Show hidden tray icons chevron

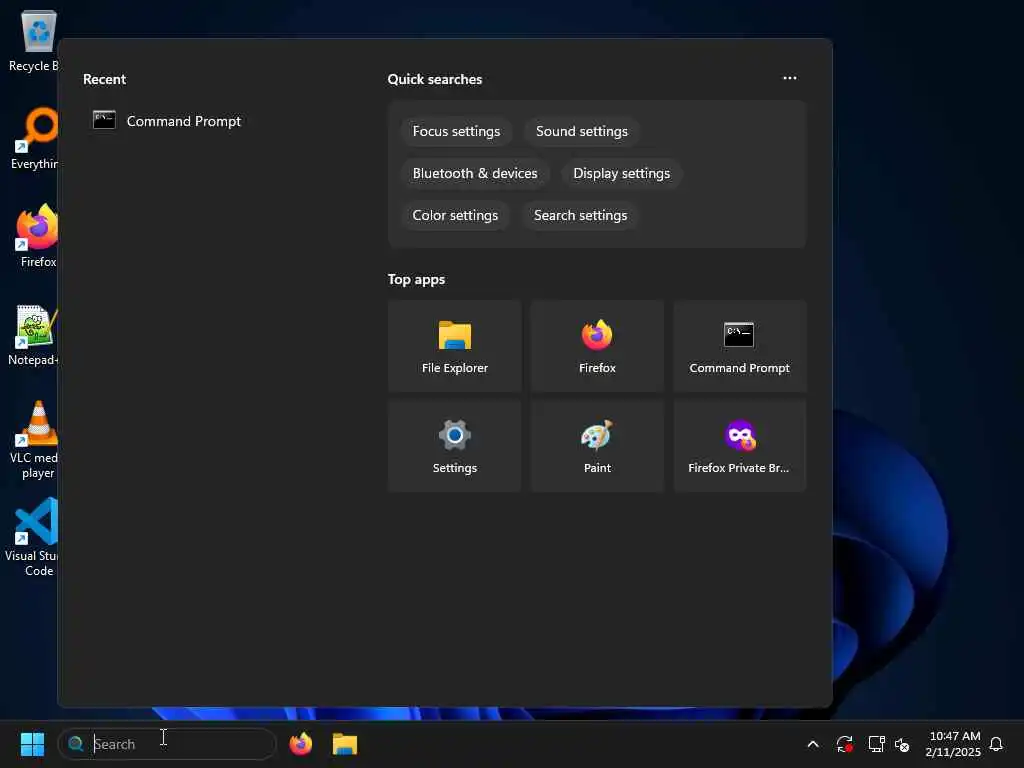pyautogui.click(x=813, y=744)
